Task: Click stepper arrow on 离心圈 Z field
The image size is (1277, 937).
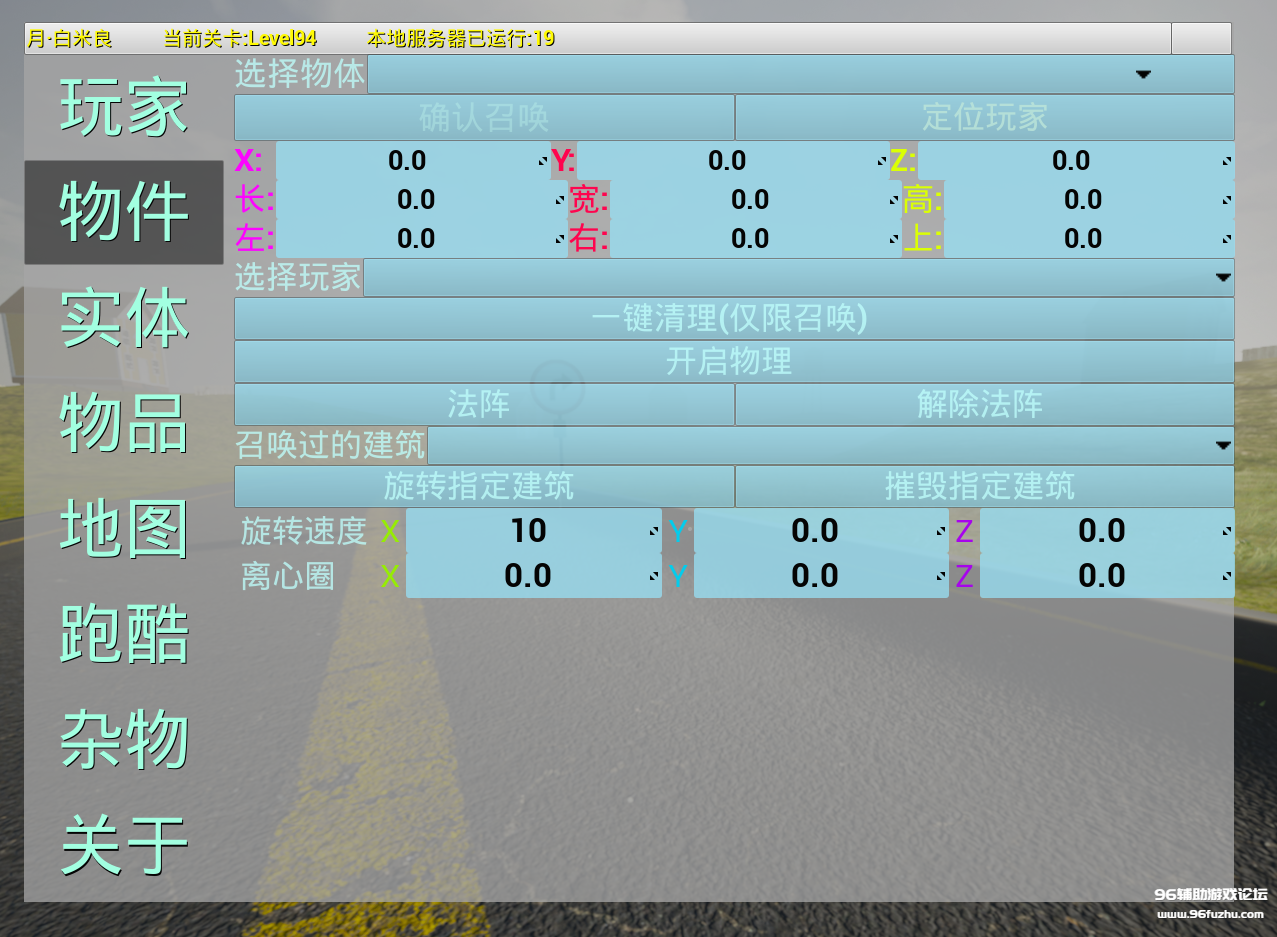Action: pyautogui.click(x=1227, y=576)
